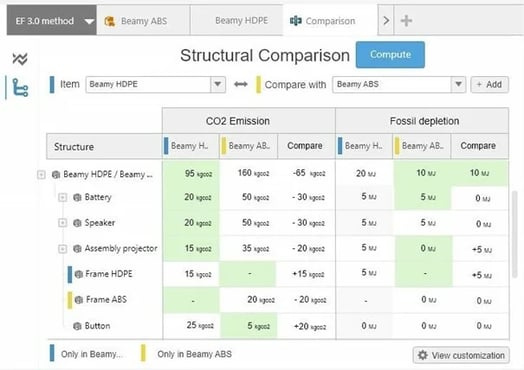Show more tabs with right chevron
Viewport: 524px width, 370px height.
(386, 20)
